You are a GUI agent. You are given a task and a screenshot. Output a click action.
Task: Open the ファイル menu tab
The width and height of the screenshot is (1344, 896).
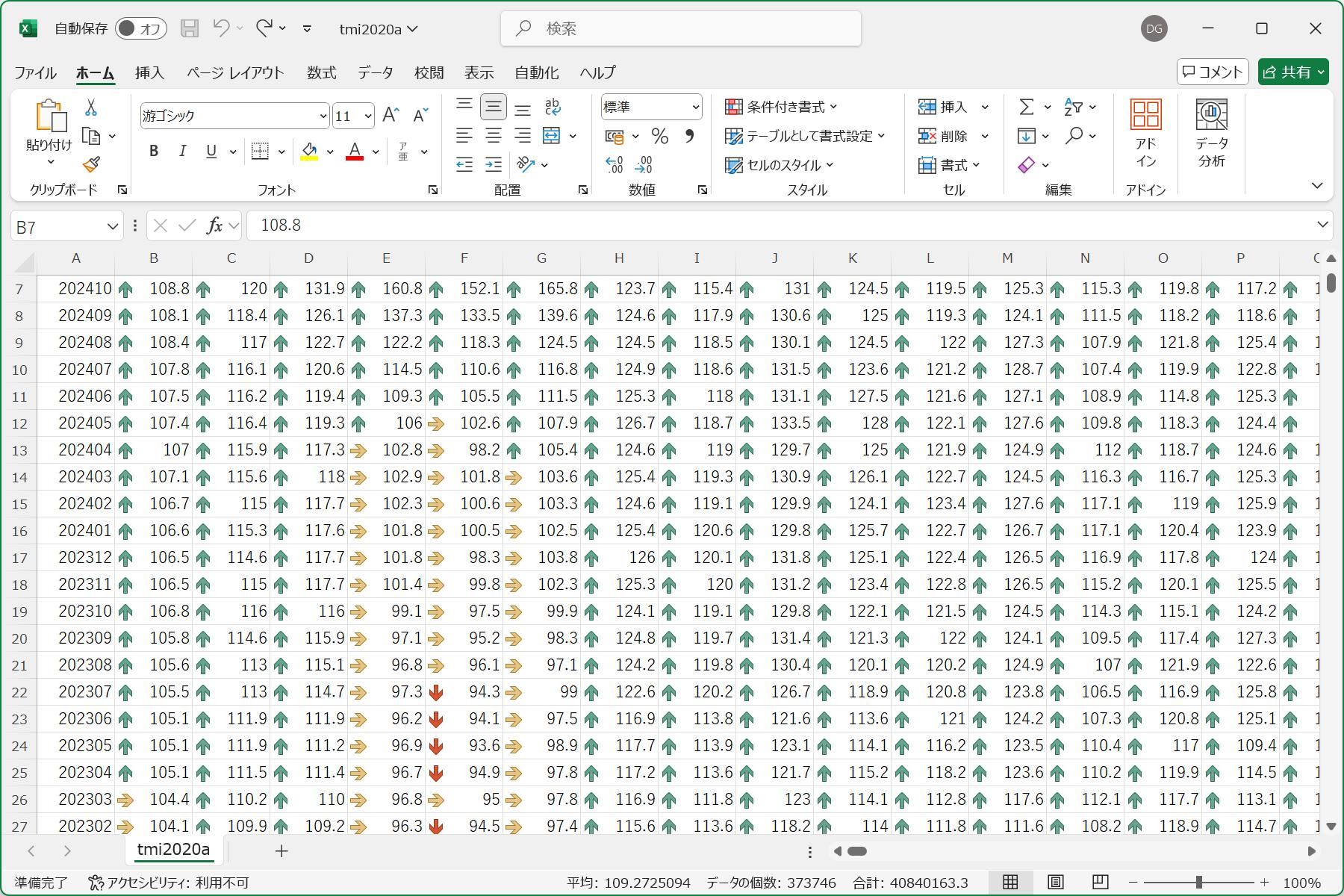point(35,72)
